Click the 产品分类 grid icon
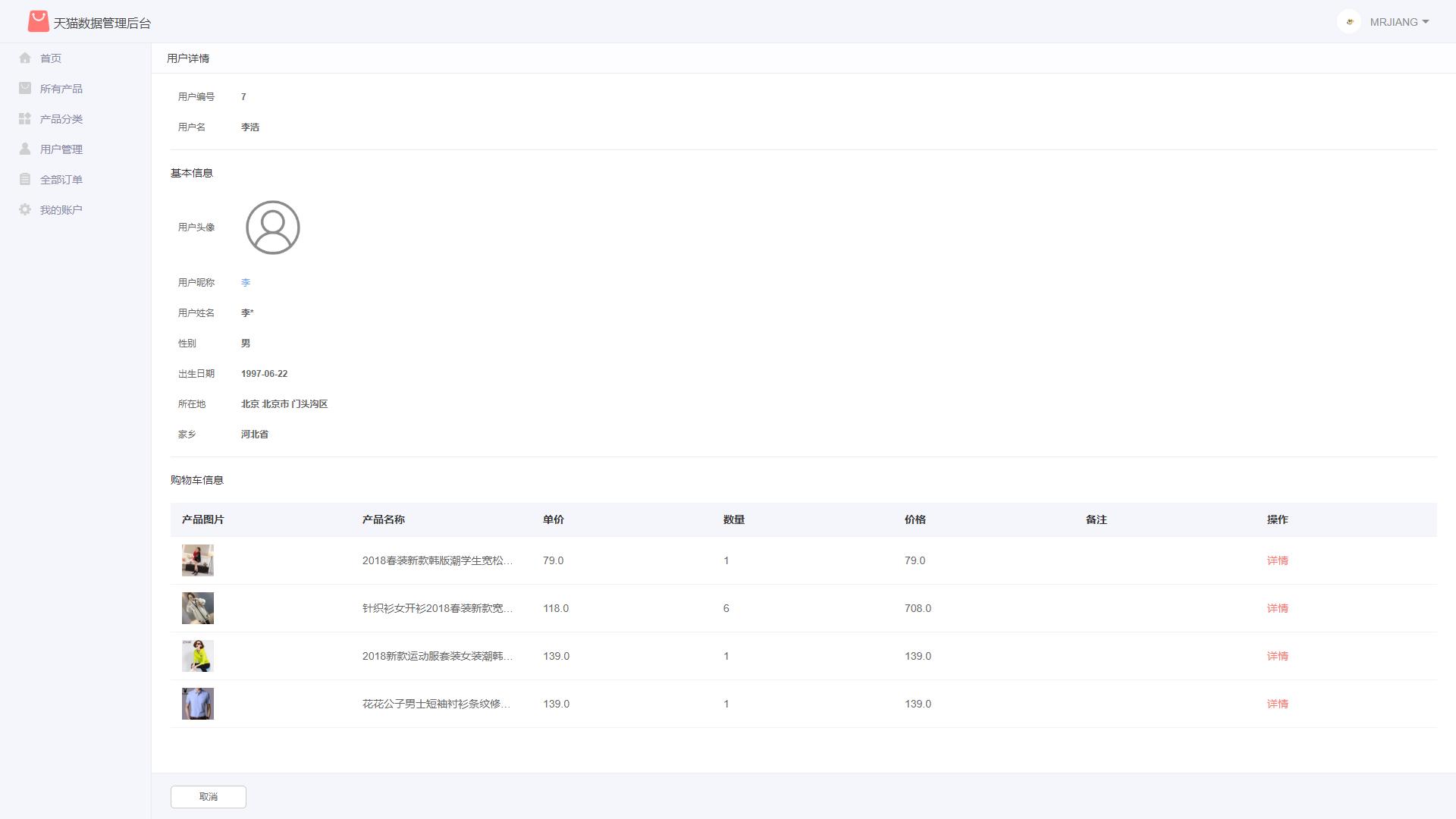 [x=25, y=118]
